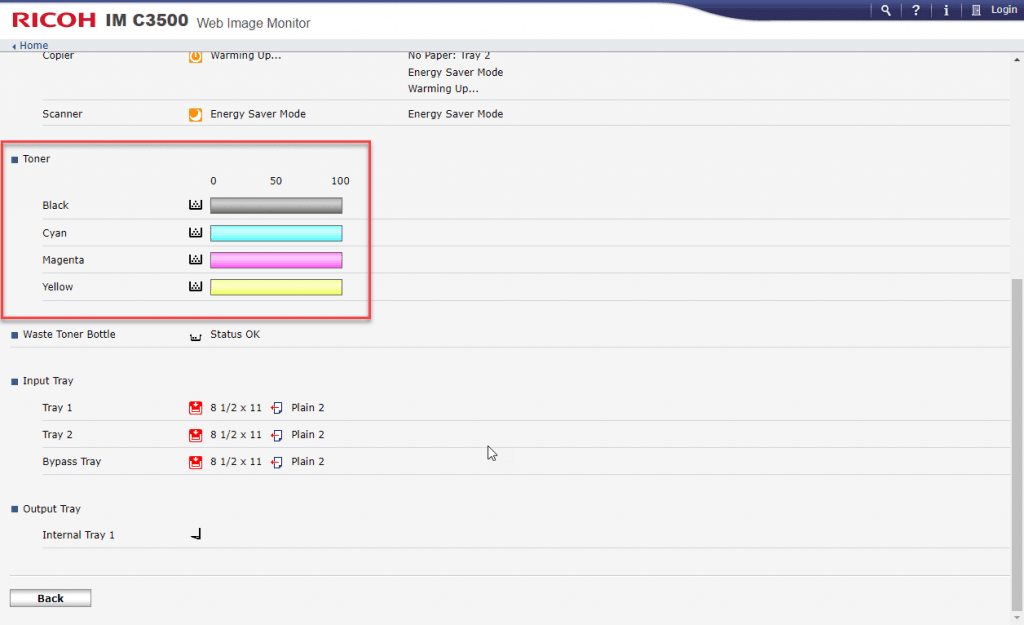Click Tray 1 paper orientation icon
Viewport: 1024px width, 625px height.
[x=277, y=408]
